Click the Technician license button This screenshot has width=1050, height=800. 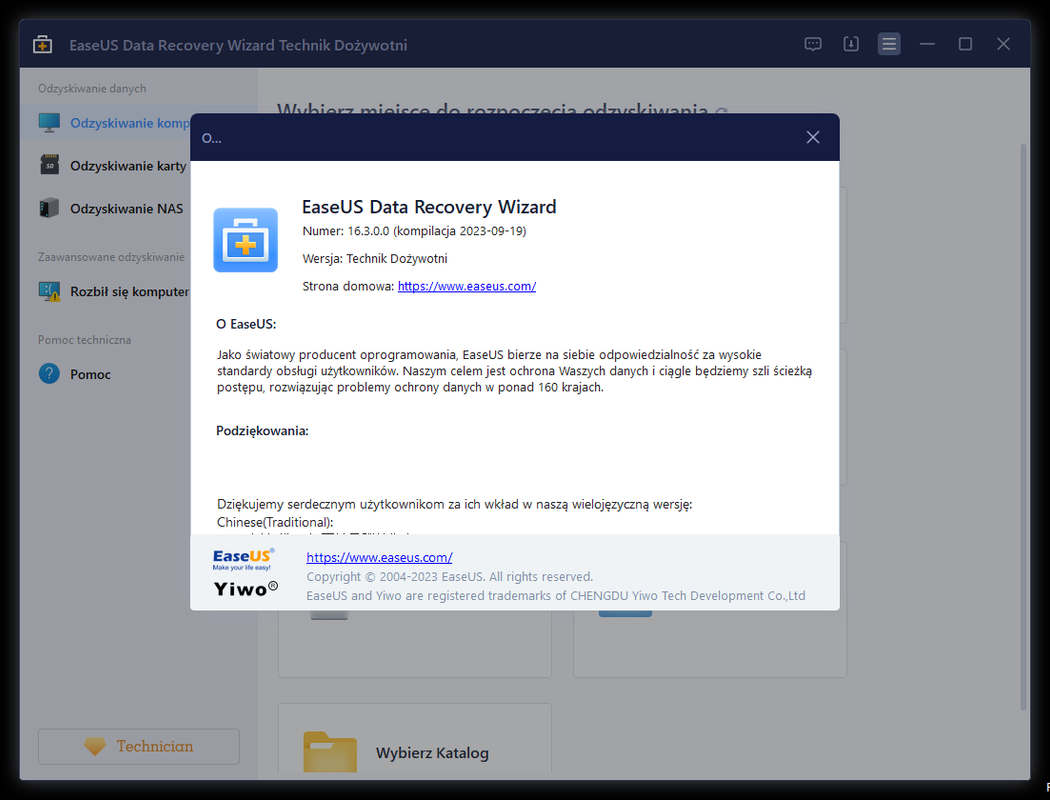click(139, 746)
